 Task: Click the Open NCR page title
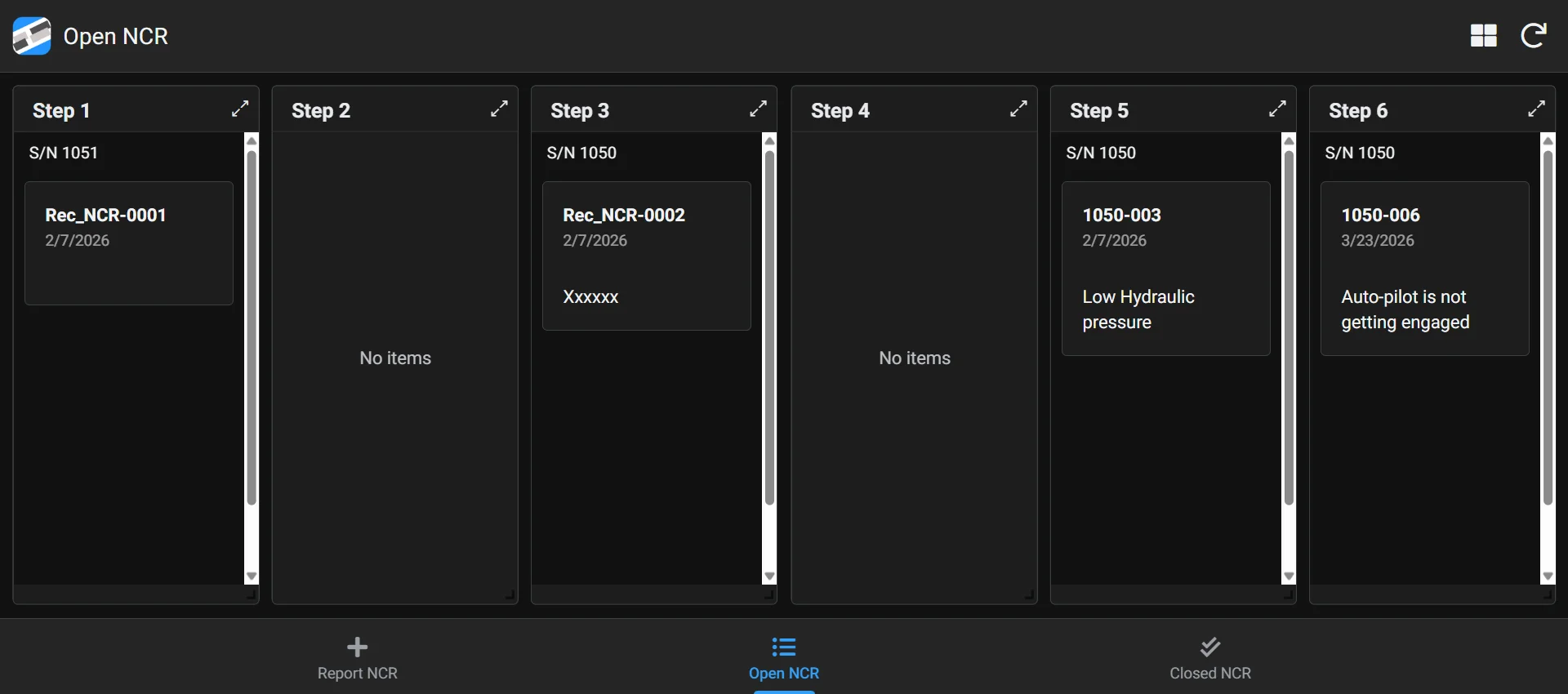[x=116, y=36]
